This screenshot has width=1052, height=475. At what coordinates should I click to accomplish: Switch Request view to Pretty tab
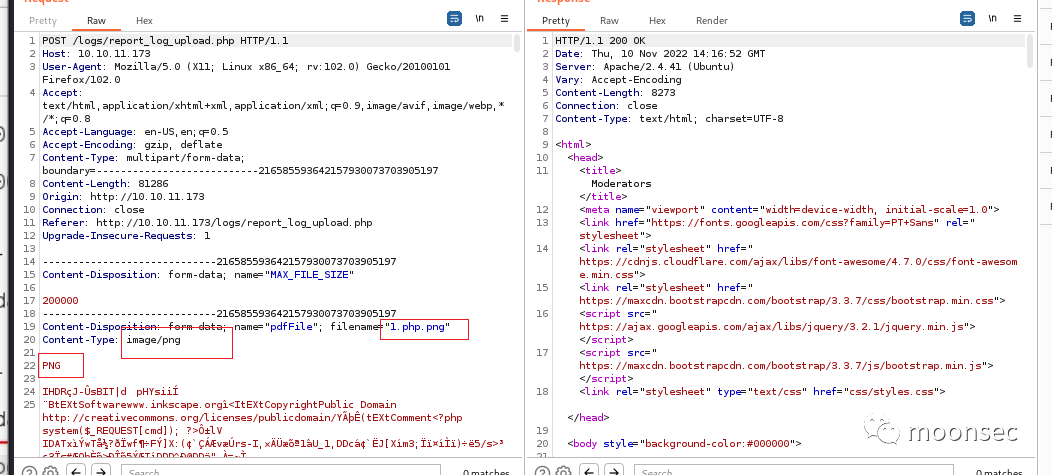point(43,21)
